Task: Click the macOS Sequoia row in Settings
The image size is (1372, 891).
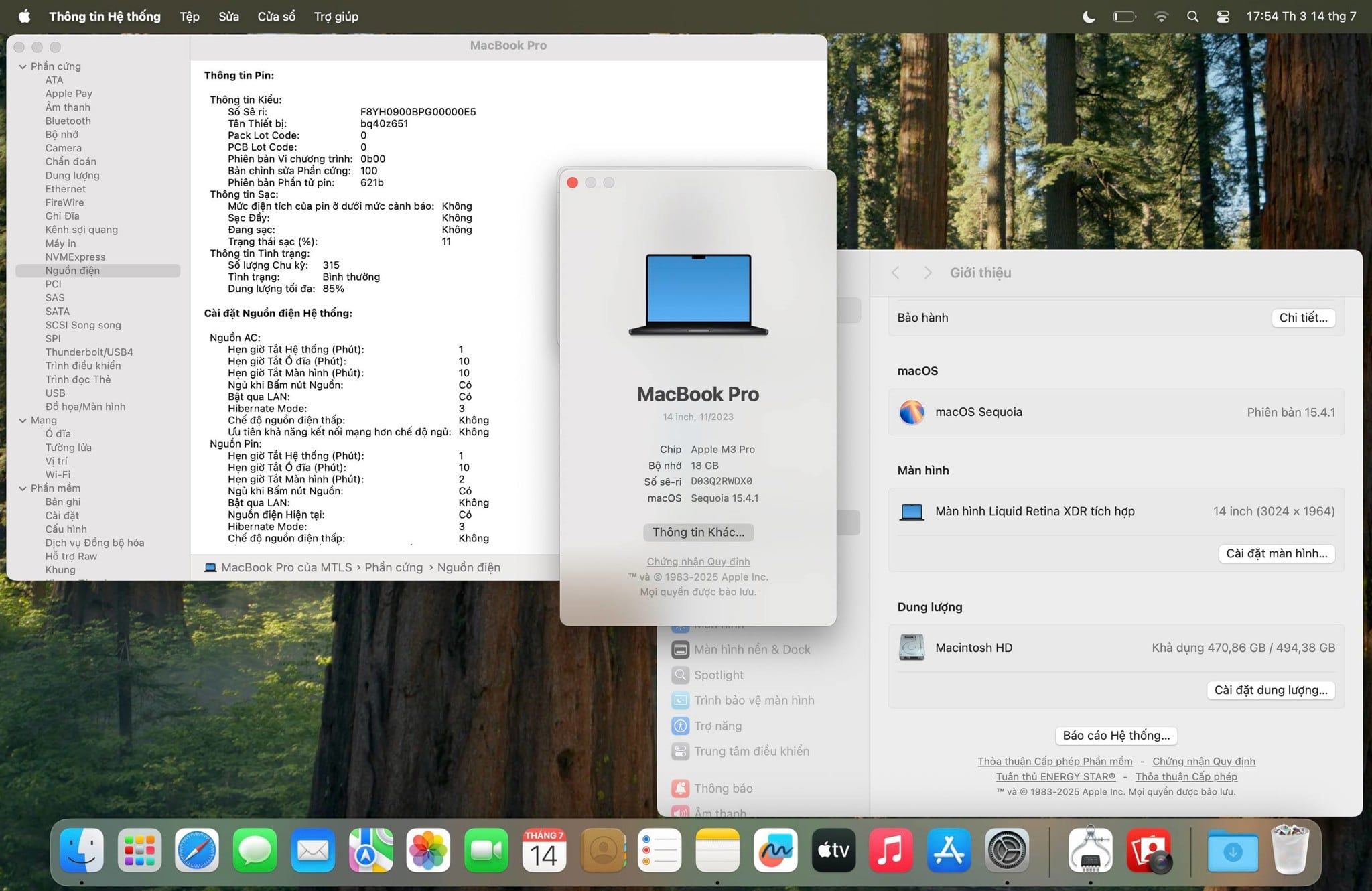Action: pos(1116,412)
